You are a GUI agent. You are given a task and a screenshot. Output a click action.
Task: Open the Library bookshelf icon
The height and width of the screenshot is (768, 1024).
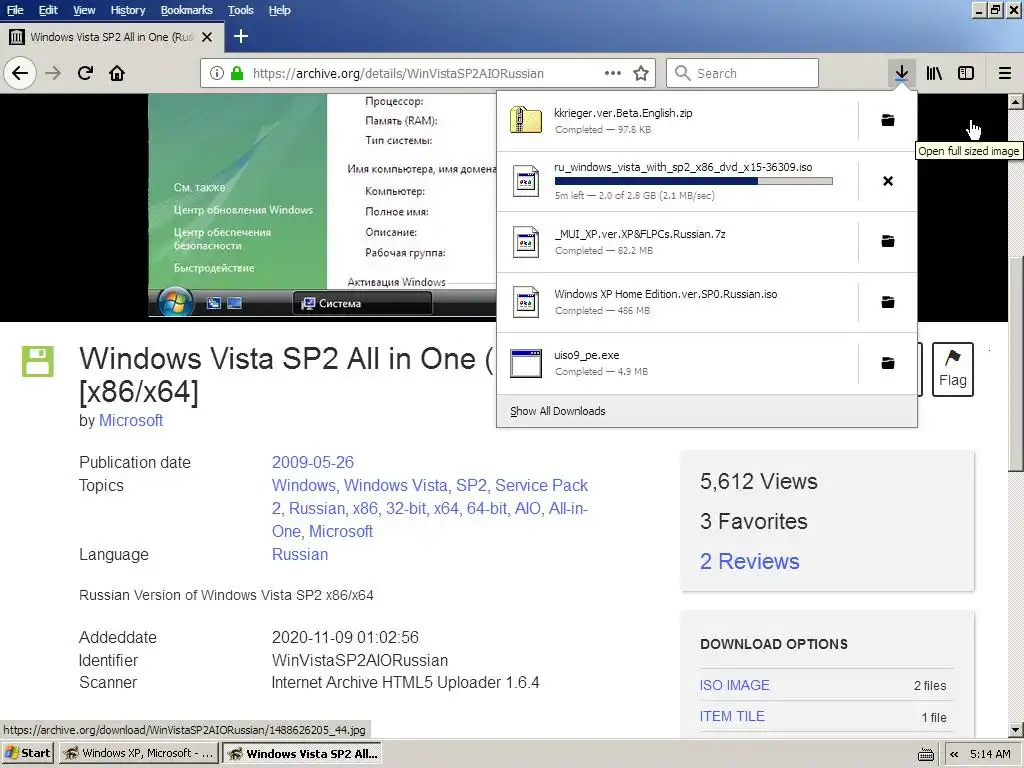pyautogui.click(x=935, y=73)
